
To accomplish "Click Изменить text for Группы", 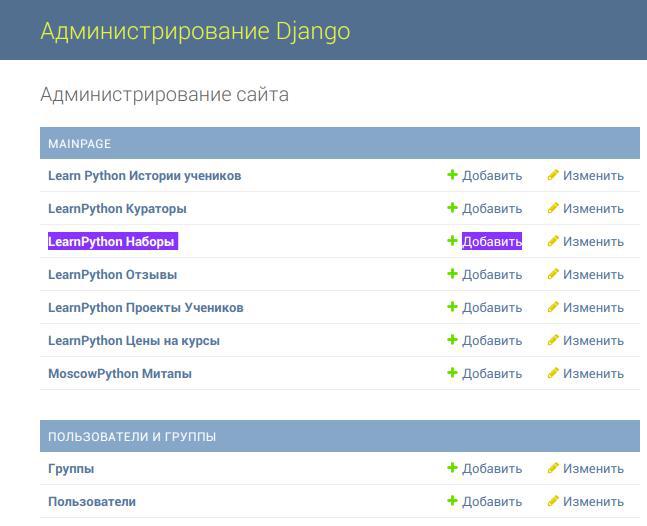I will [593, 469].
